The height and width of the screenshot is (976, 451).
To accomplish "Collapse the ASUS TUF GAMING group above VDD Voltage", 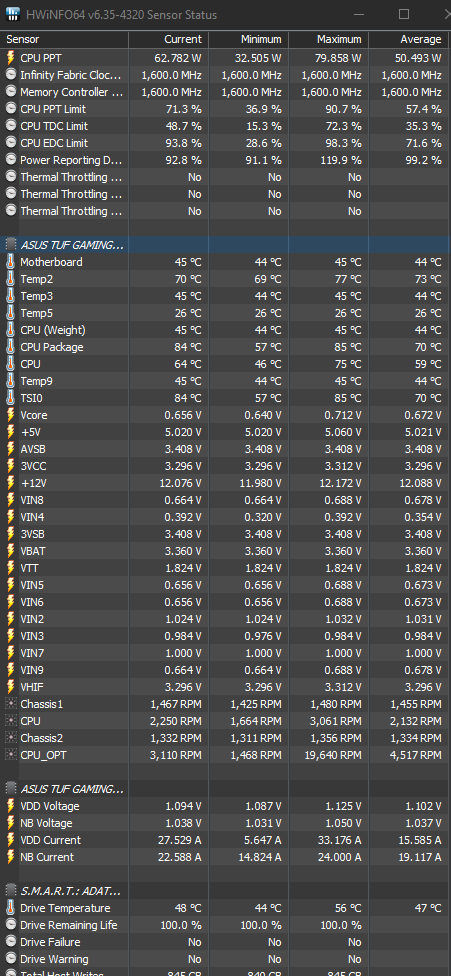I will [x=11, y=789].
